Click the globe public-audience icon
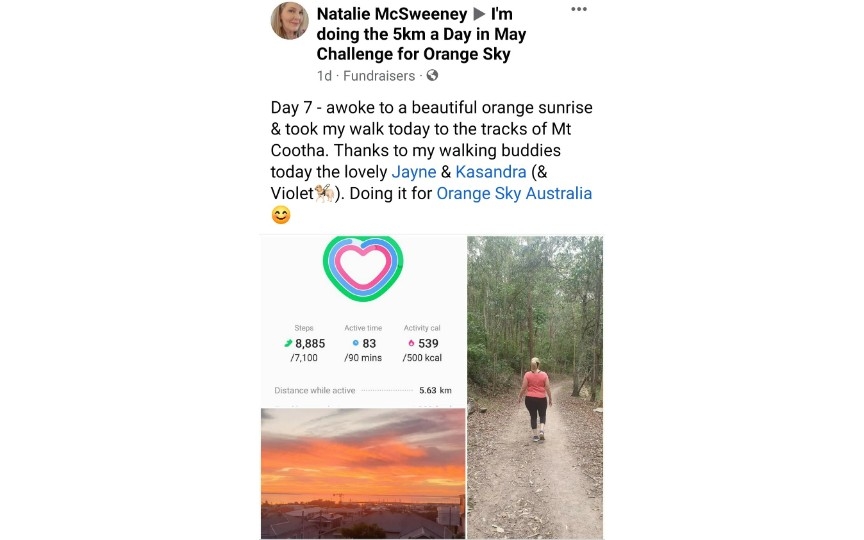Screen dimensions: 864x540 pyautogui.click(x=433, y=75)
